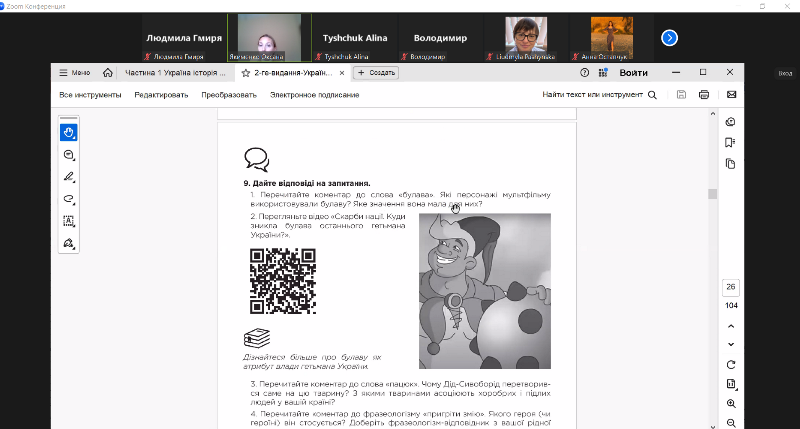Open the bookmarks panel icon

coord(730,142)
